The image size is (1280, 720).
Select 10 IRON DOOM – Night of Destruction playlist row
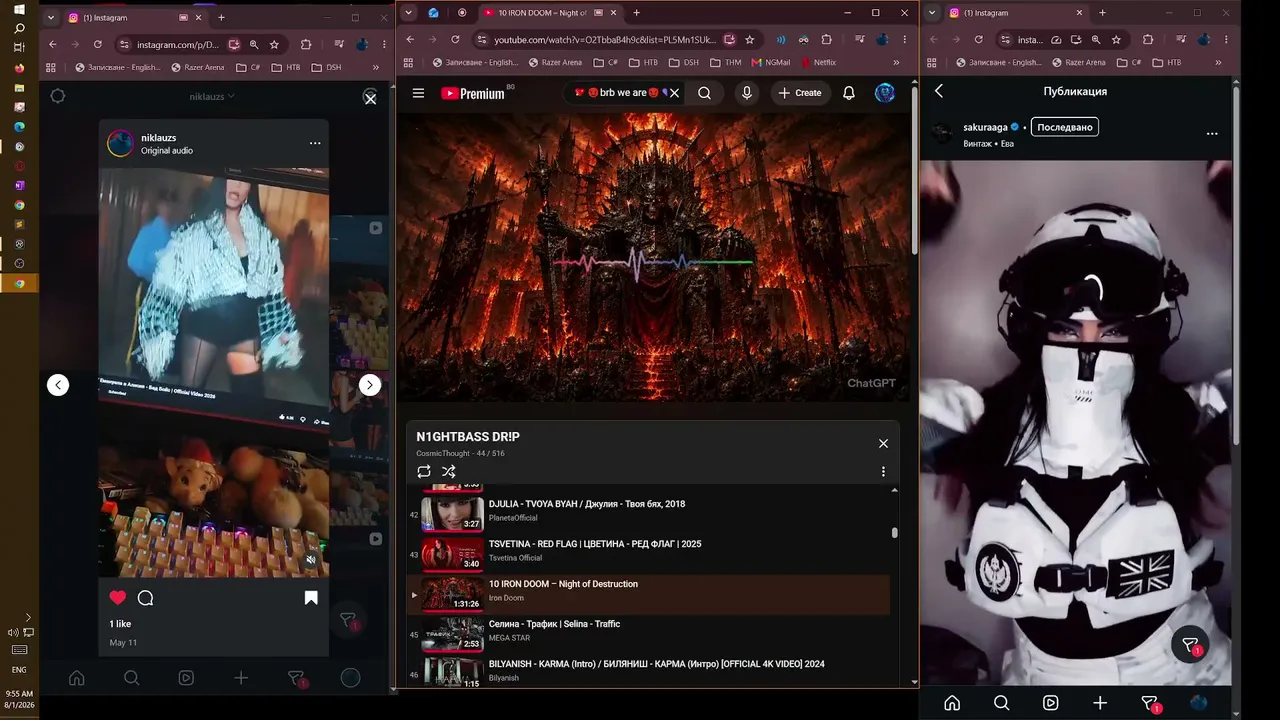pos(650,594)
